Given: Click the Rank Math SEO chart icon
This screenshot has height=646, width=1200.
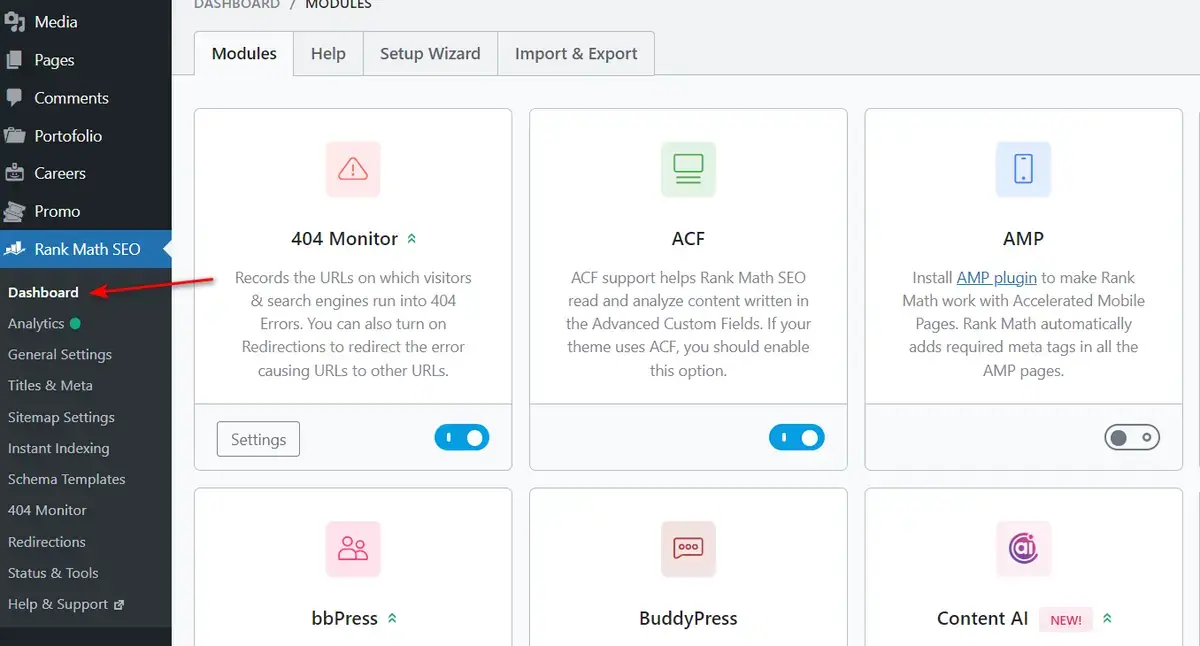Looking at the screenshot, I should (14, 249).
